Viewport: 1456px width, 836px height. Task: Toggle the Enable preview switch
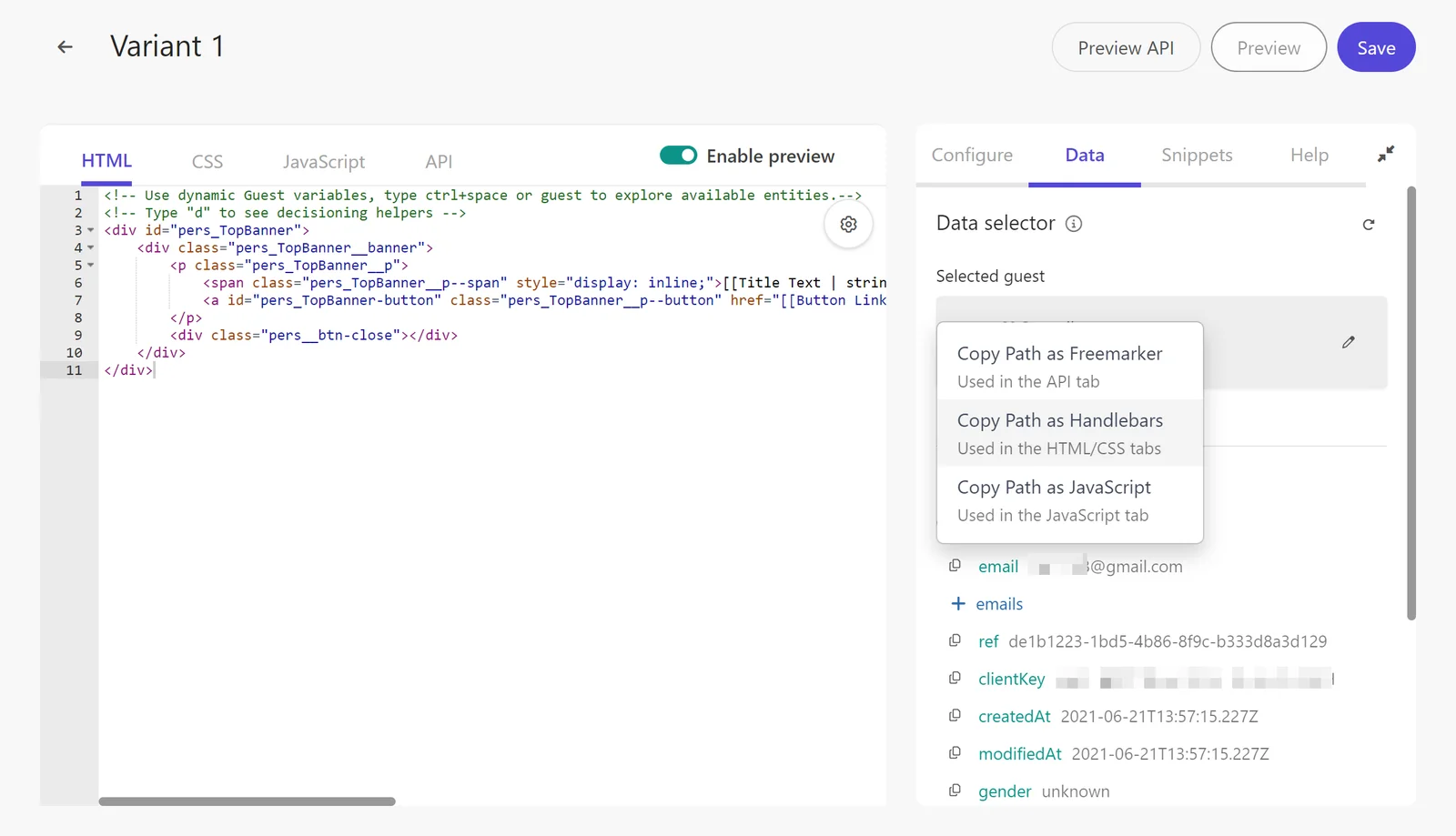pyautogui.click(x=678, y=156)
